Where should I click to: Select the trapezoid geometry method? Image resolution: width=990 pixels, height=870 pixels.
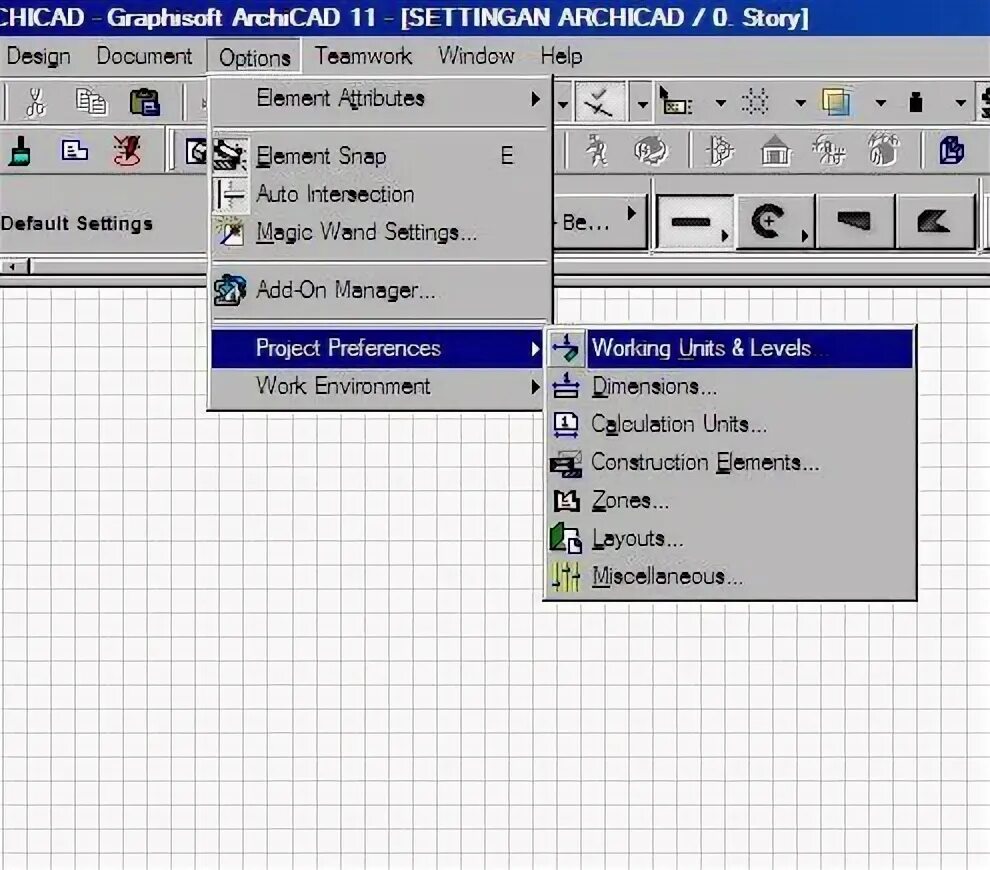point(855,222)
